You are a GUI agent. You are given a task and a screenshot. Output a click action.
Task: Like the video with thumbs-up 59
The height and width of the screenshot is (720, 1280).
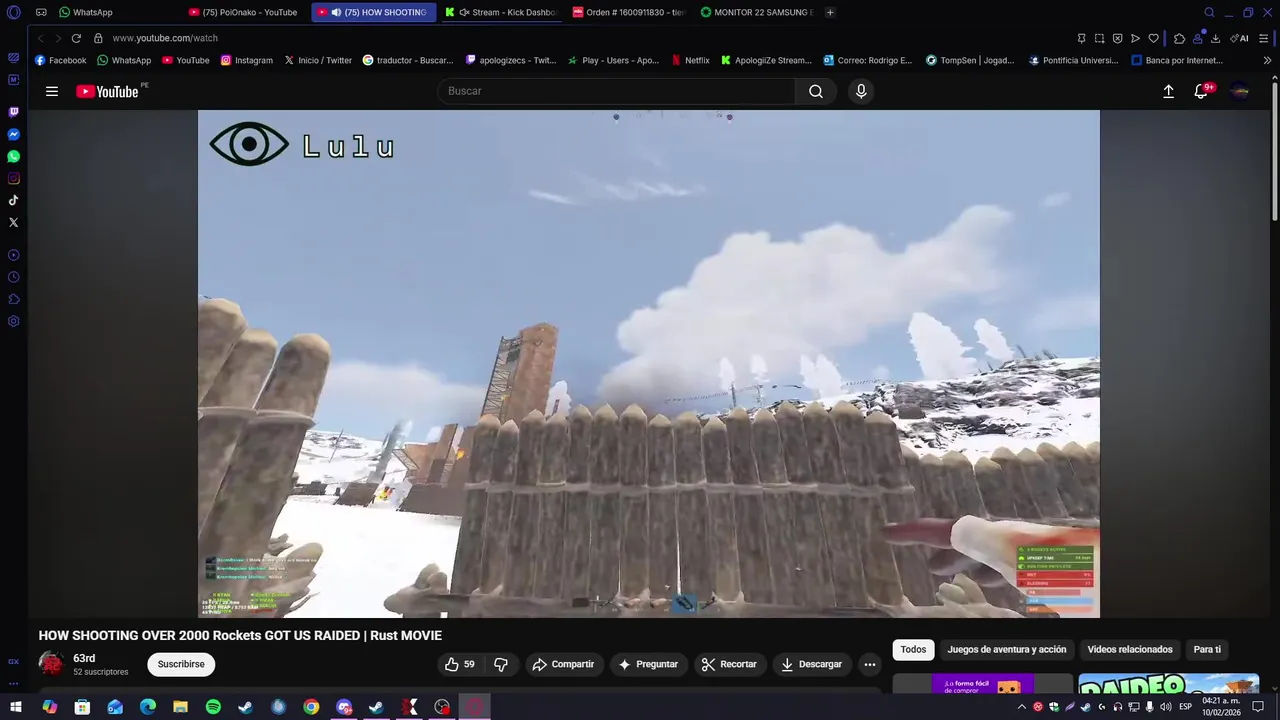point(460,664)
